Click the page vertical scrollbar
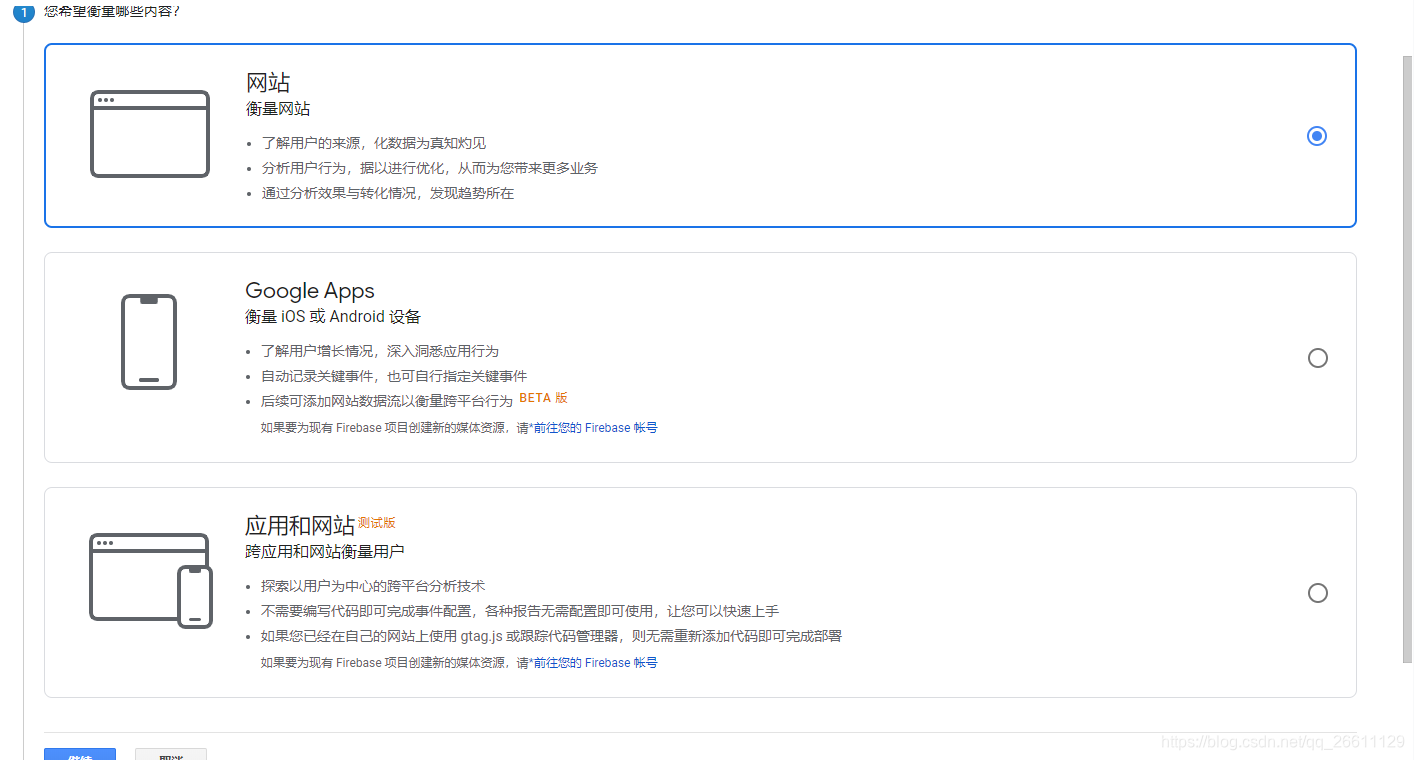This screenshot has width=1414, height=760. click(1408, 360)
